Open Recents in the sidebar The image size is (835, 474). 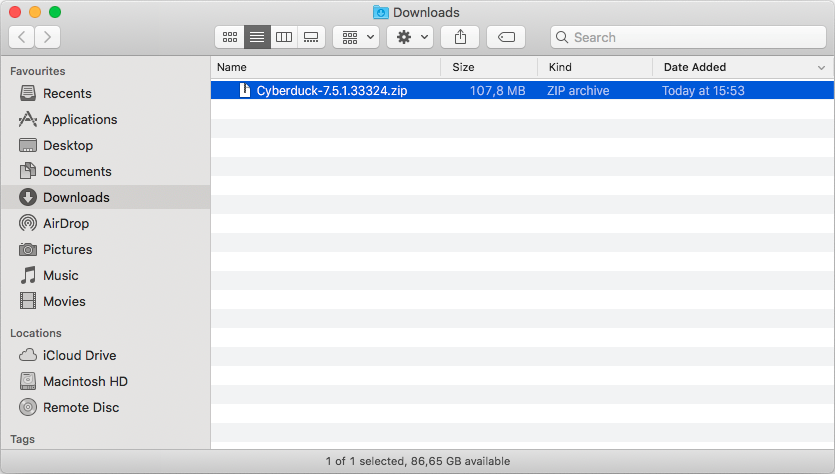67,93
